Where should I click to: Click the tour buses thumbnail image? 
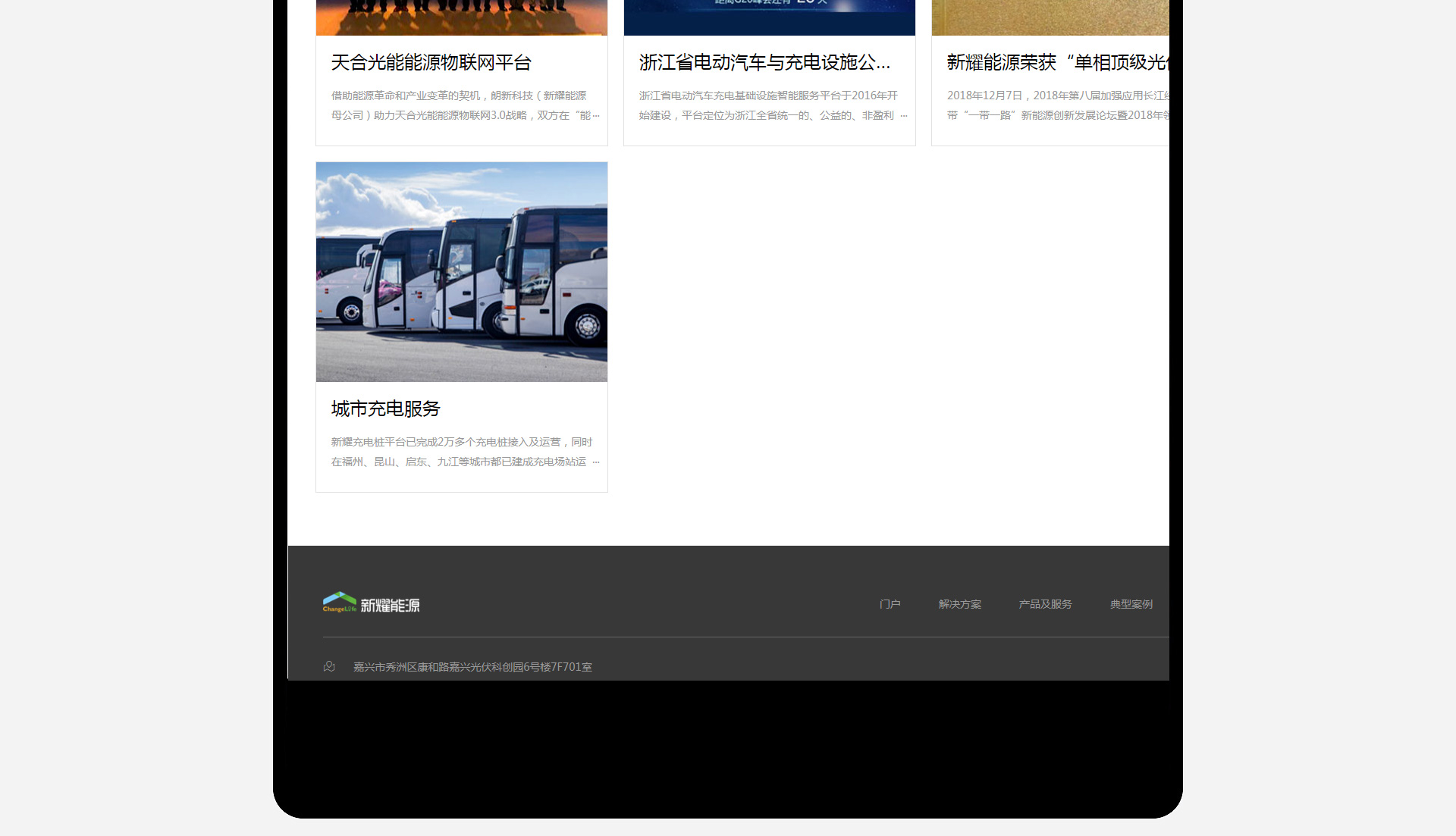(x=462, y=272)
